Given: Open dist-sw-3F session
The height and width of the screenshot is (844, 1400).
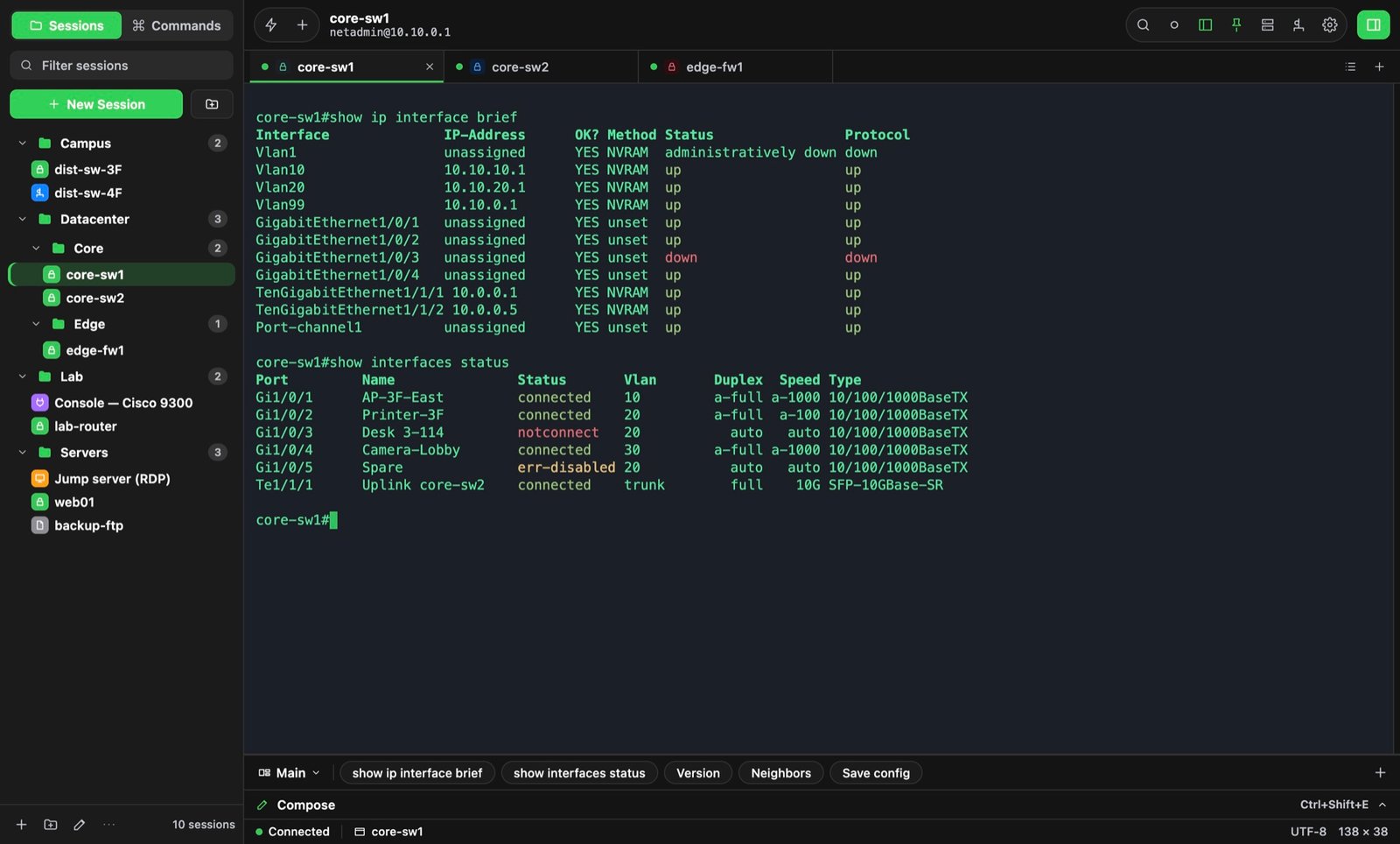Looking at the screenshot, I should pos(122,170).
